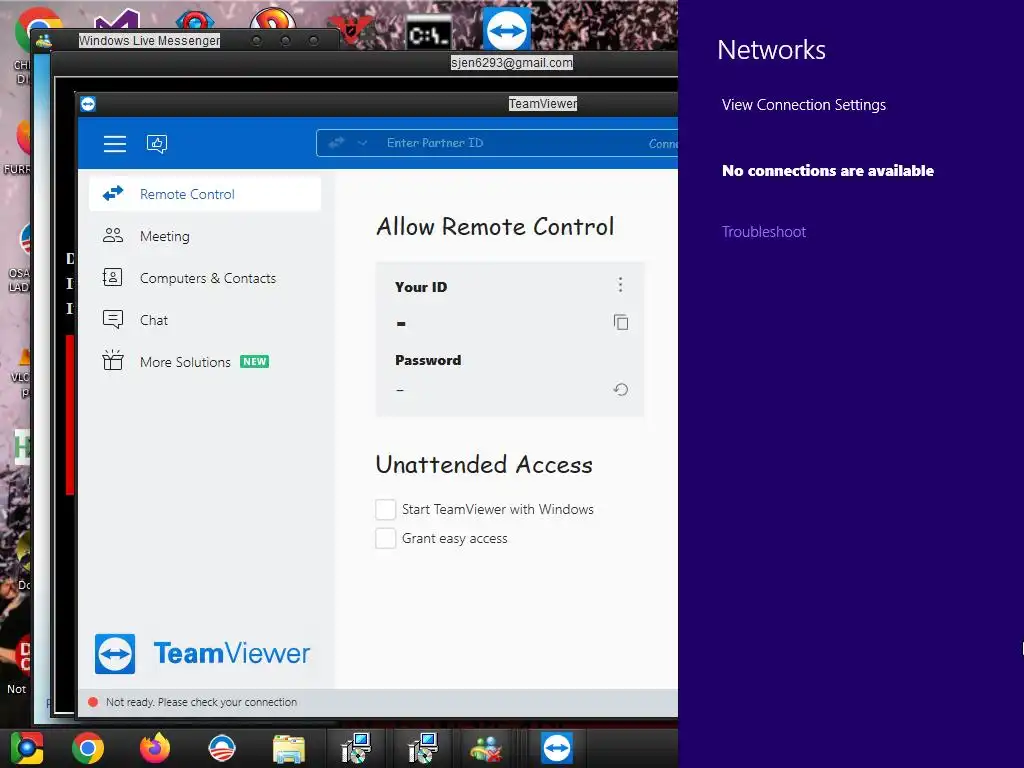The height and width of the screenshot is (768, 1024).
Task: Copy Your ID to clipboard icon
Action: click(621, 322)
